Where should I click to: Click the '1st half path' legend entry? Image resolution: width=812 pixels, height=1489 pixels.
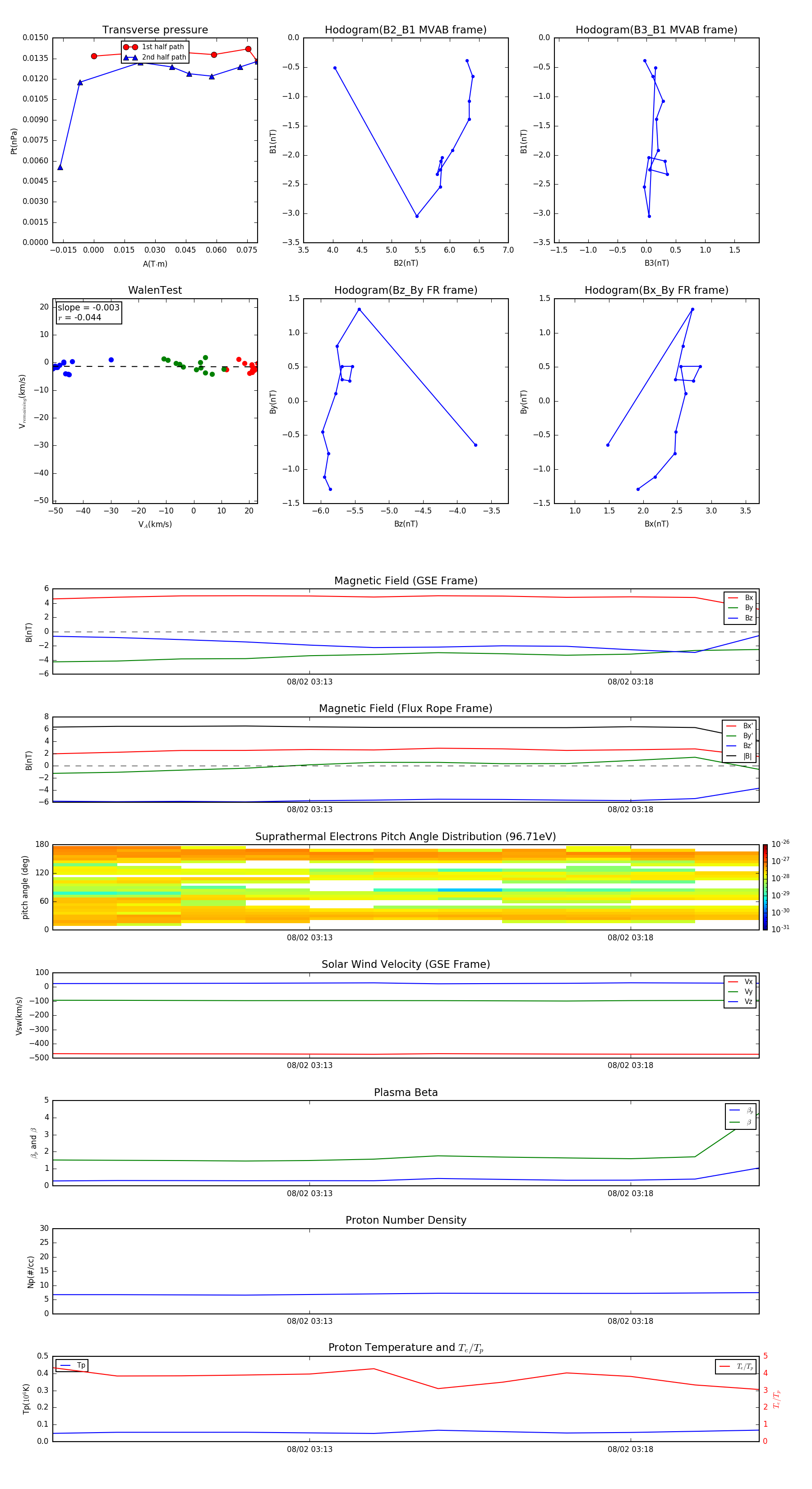coord(154,47)
